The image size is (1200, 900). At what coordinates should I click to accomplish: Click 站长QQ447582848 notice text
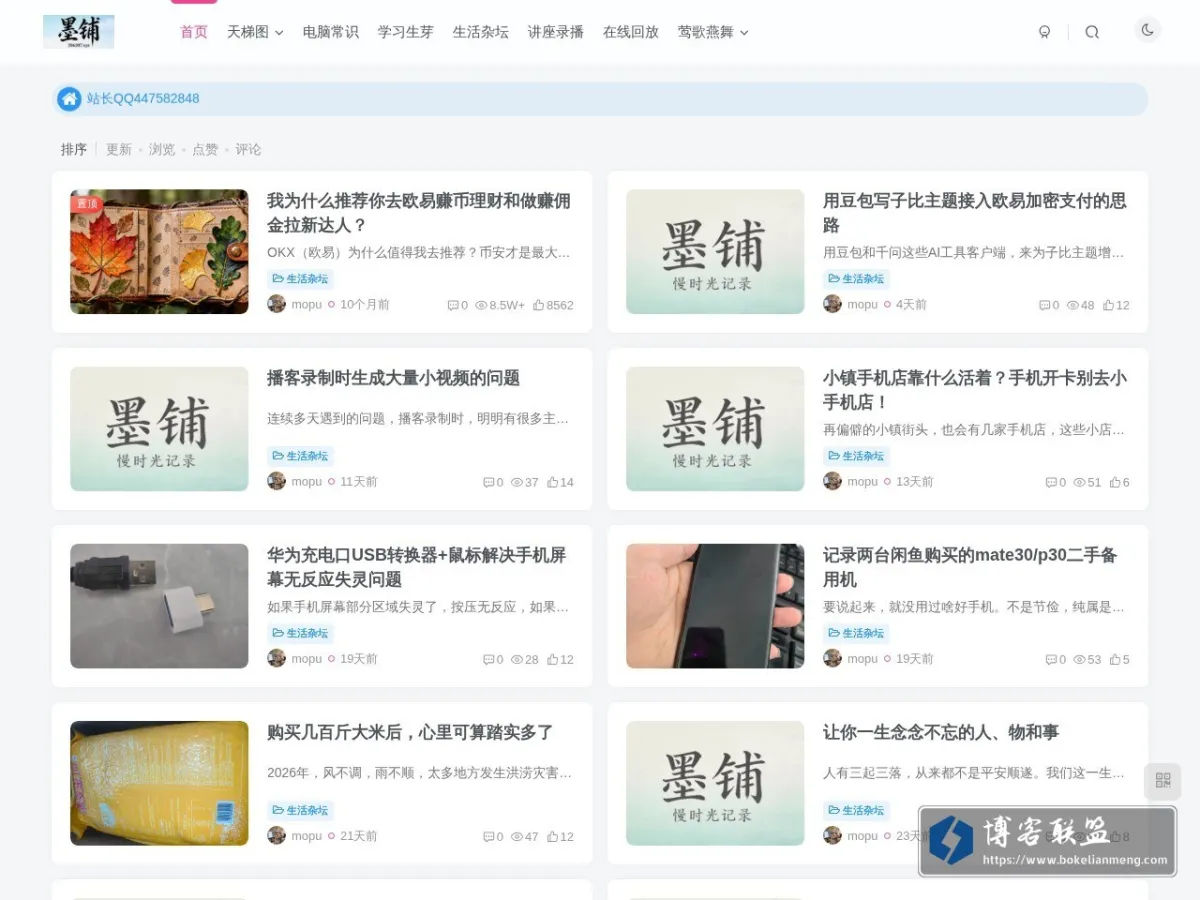pyautogui.click(x=143, y=99)
